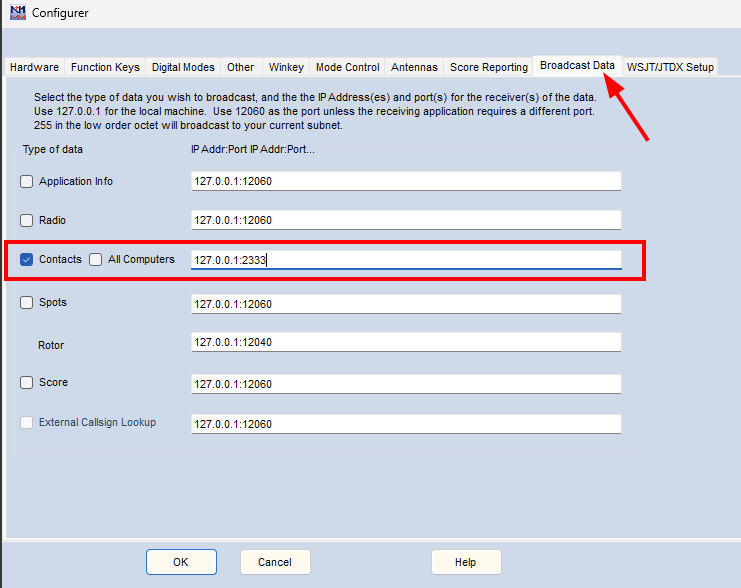Open the Antennas tab
The width and height of the screenshot is (741, 588).
[x=414, y=68]
